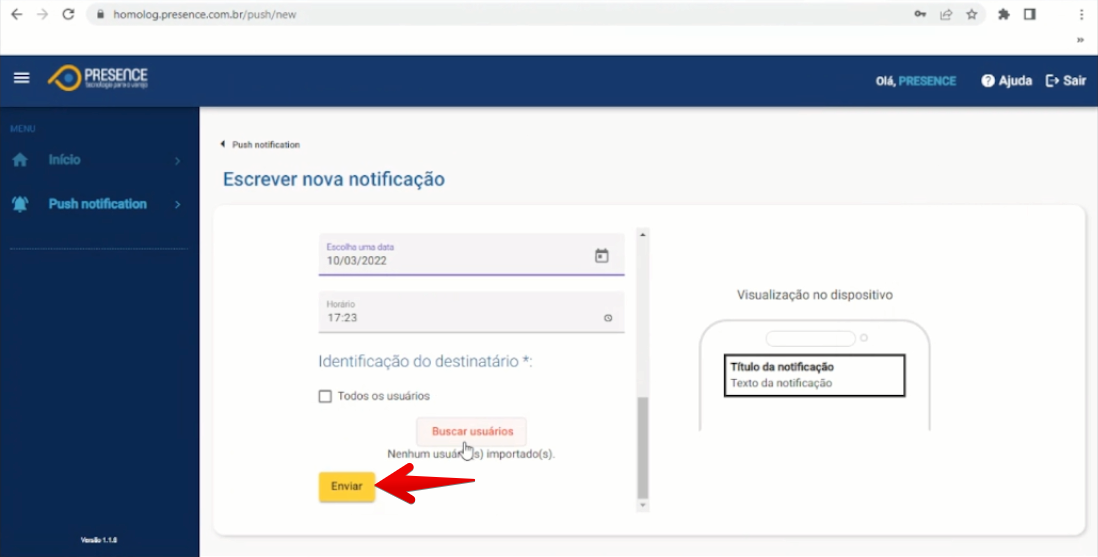The image size is (1098, 557).
Task: Open the hamburger menu icon
Action: [22, 78]
